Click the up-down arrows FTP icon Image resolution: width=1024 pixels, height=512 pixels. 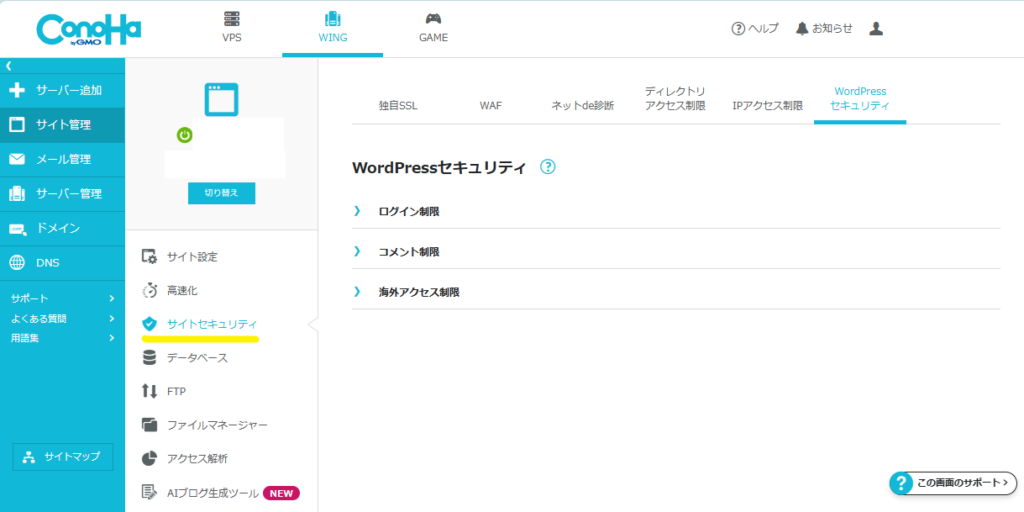pyautogui.click(x=150, y=391)
